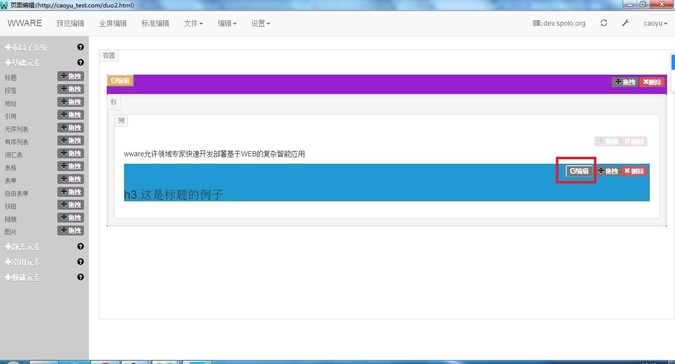This screenshot has width=675, height=364.
Task: Click 拖拽 handle on the purple bar
Action: (625, 82)
